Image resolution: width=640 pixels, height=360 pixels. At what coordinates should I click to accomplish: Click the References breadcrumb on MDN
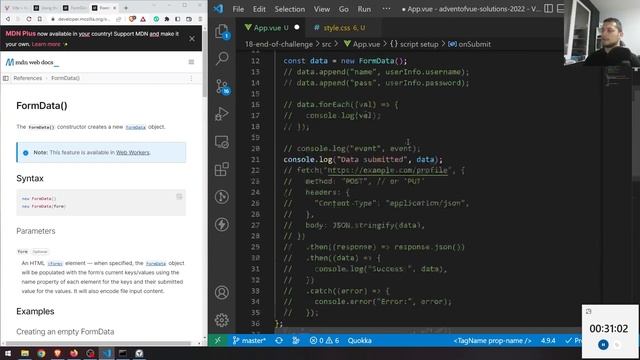[x=27, y=78]
